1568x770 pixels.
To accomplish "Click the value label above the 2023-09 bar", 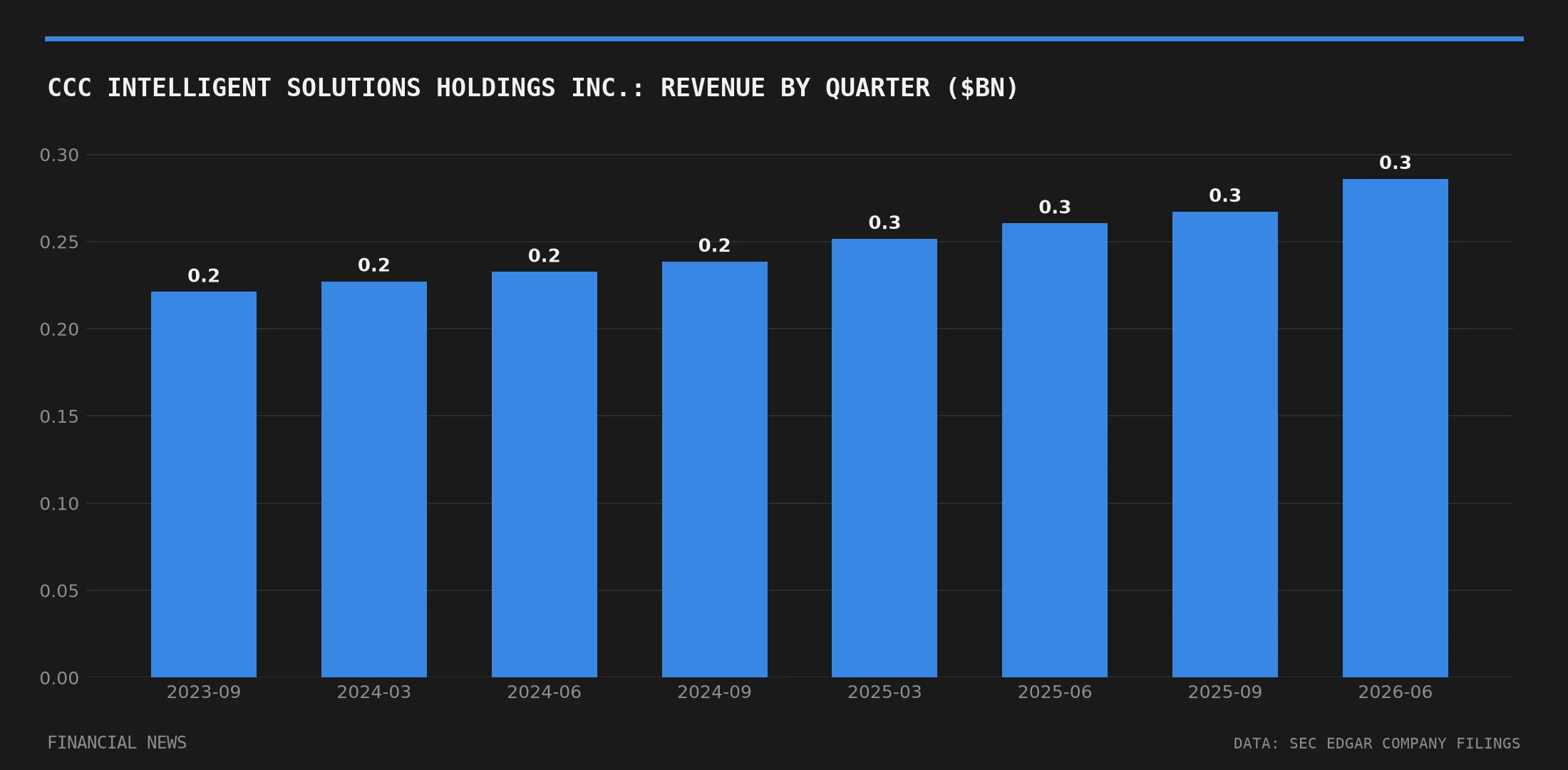I will [x=204, y=276].
